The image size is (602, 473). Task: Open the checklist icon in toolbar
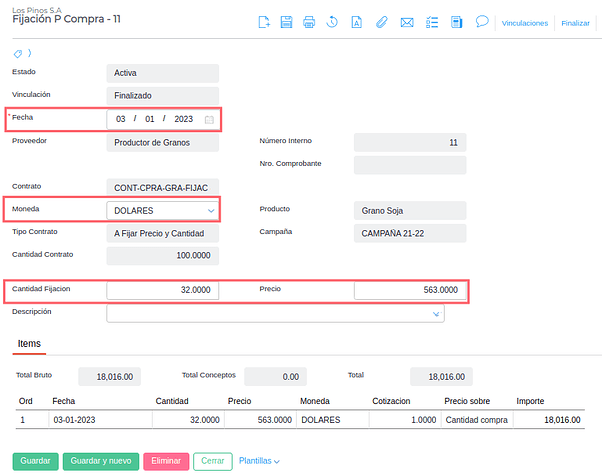(x=432, y=22)
